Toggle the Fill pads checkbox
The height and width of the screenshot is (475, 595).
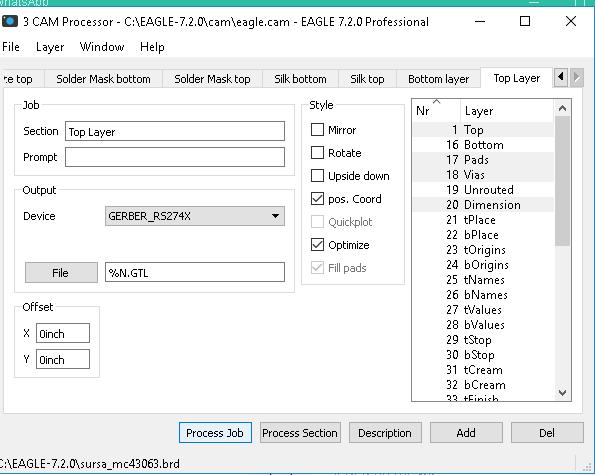click(317, 268)
